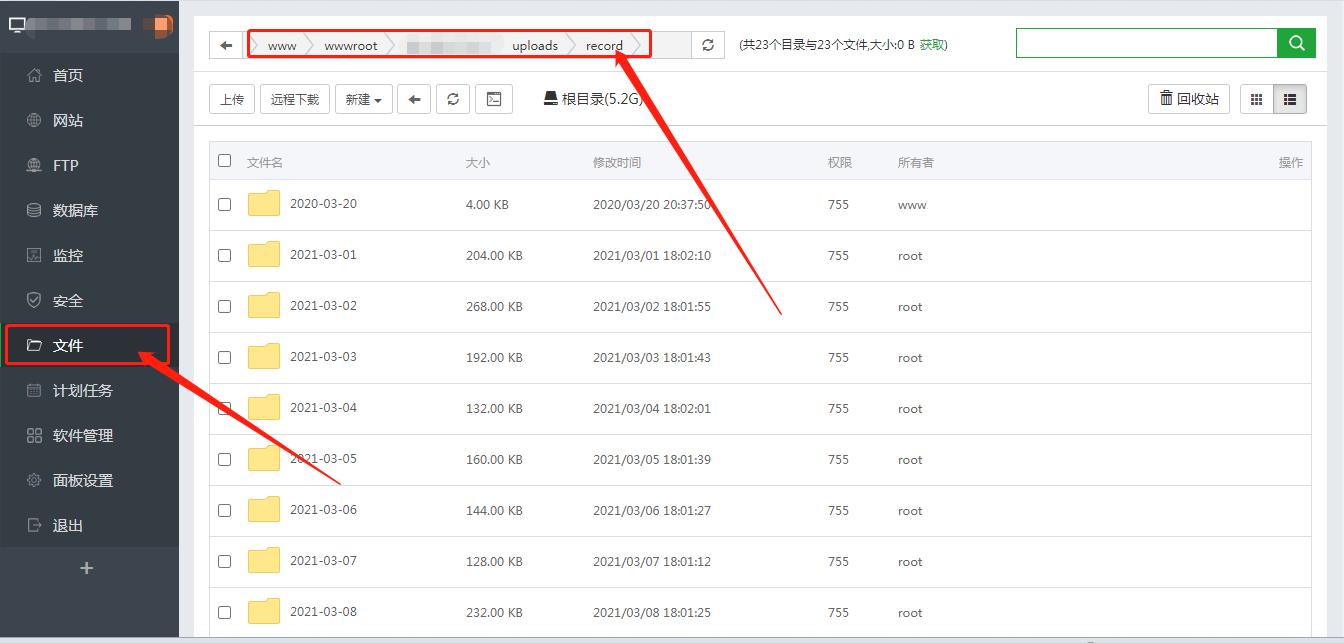Click 退出 to log out
Screen dimensions: 1344x643
click(x=89, y=526)
